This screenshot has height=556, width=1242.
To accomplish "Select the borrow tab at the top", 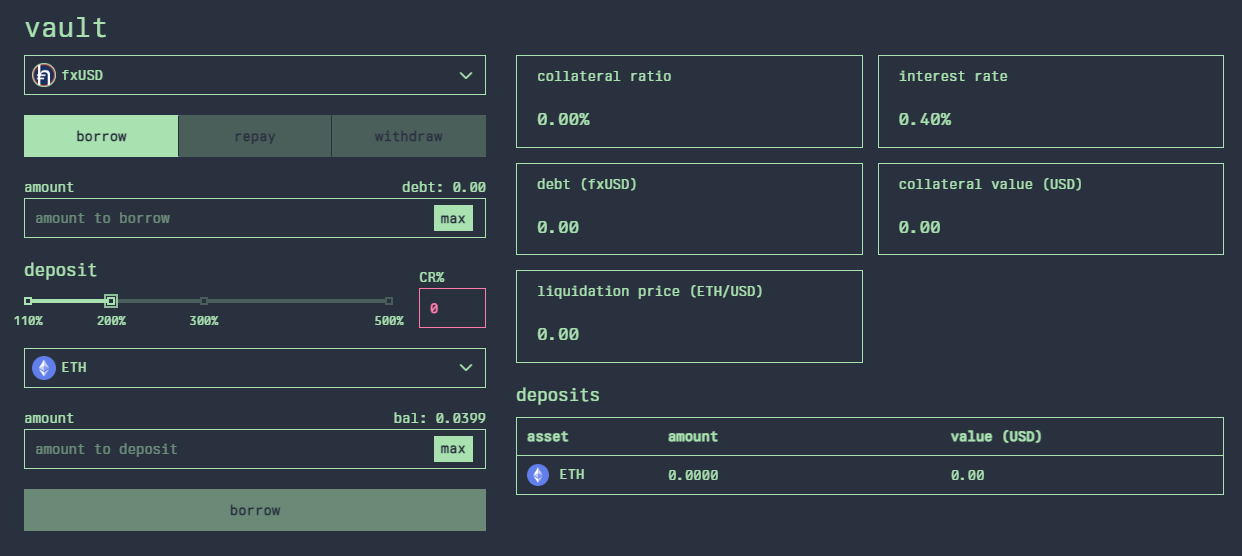I will point(101,136).
